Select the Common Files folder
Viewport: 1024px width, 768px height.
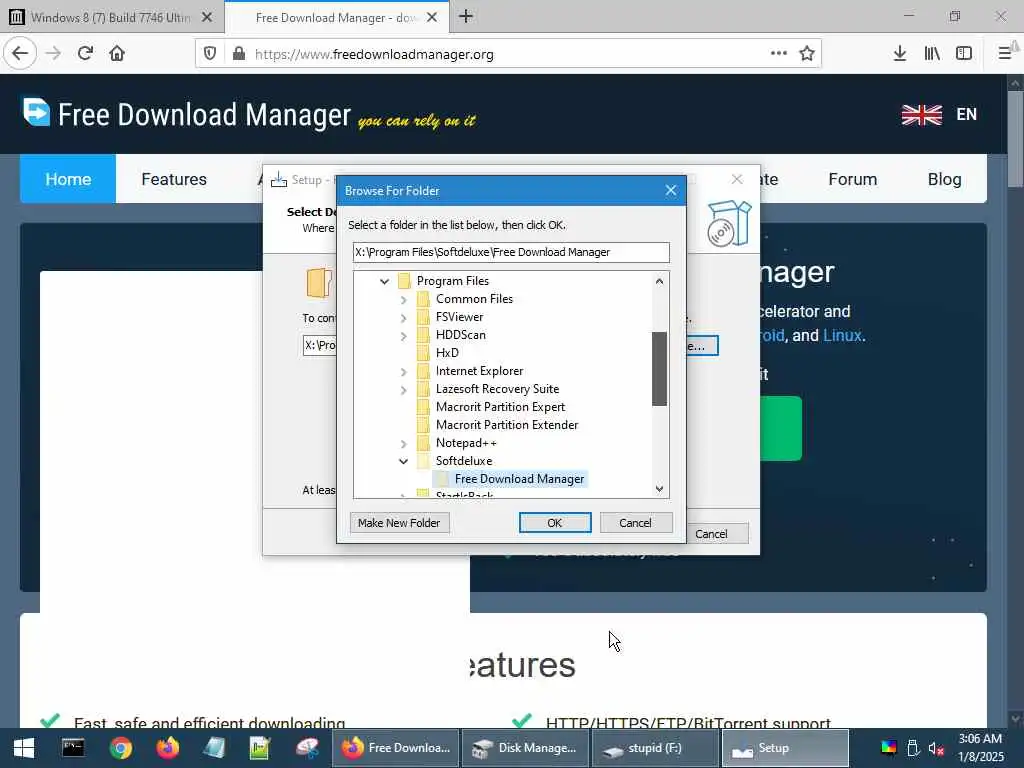point(474,299)
